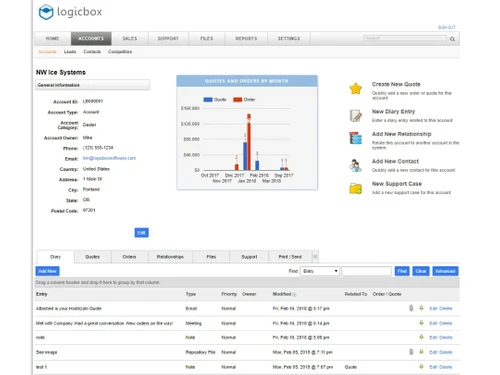The height and width of the screenshot is (375, 500).
Task: Click the Create New Quote link
Action: click(396, 84)
